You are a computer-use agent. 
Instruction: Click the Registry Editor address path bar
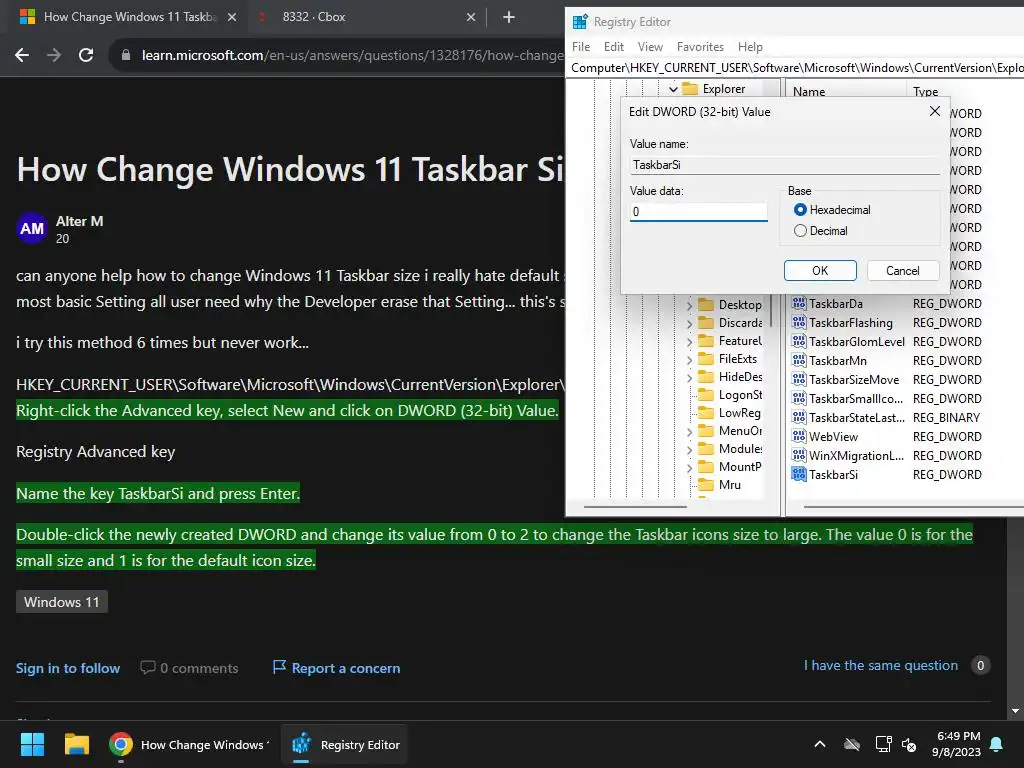click(795, 68)
